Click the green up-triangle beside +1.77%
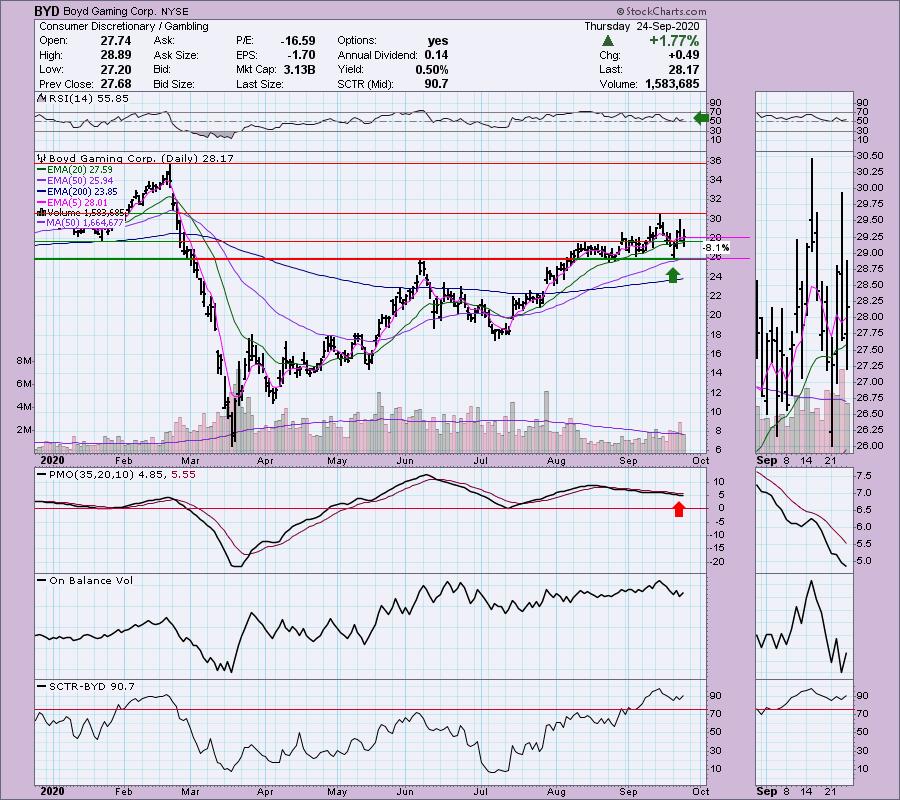 pos(608,41)
